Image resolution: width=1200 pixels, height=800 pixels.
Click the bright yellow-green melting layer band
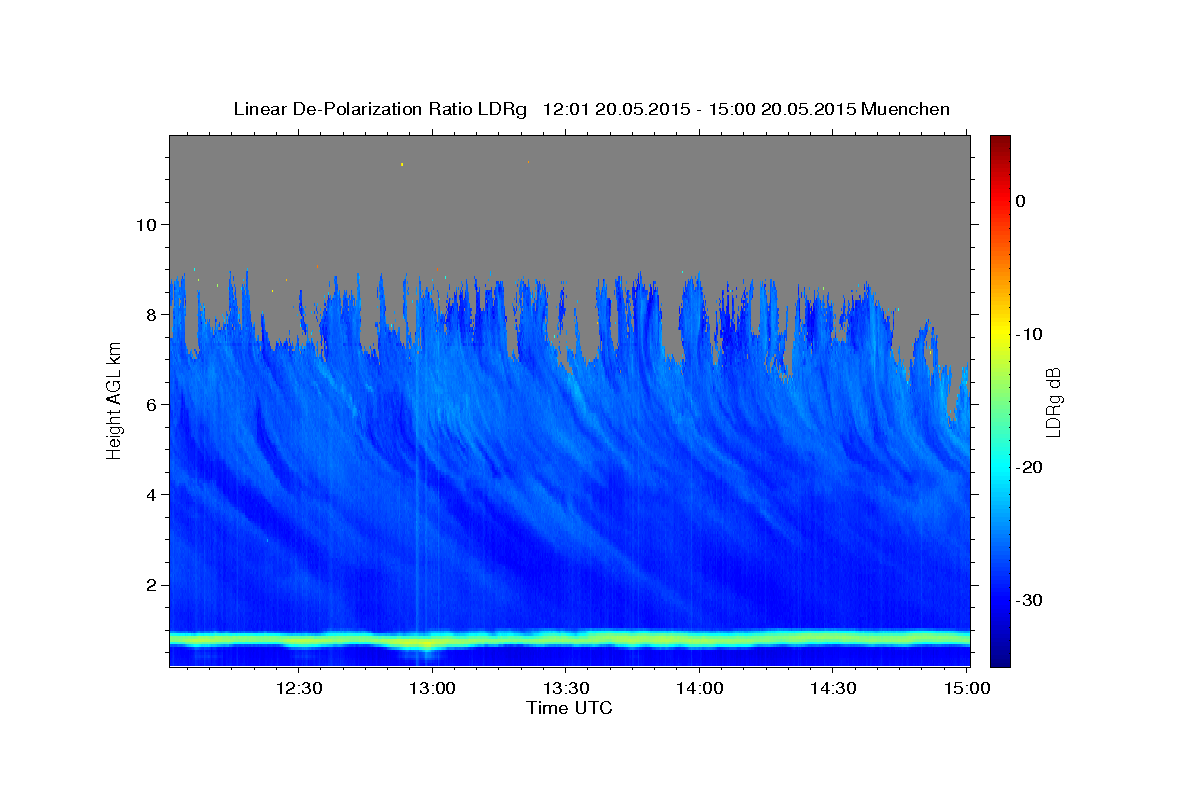570,638
